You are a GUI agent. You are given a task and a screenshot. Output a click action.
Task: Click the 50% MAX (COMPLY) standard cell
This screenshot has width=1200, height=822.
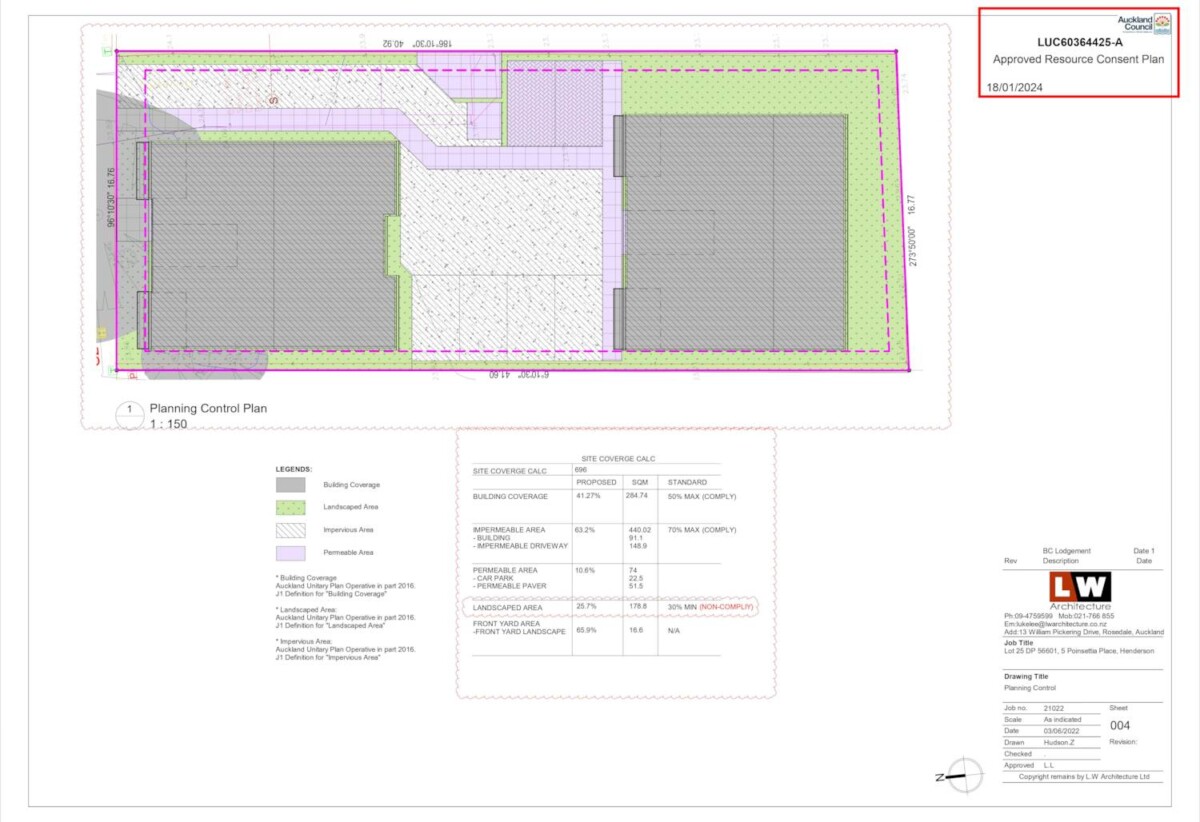[701, 496]
